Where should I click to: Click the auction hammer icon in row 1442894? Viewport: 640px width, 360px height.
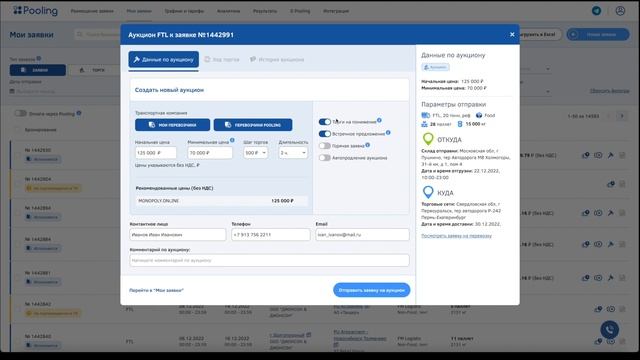pos(611,213)
